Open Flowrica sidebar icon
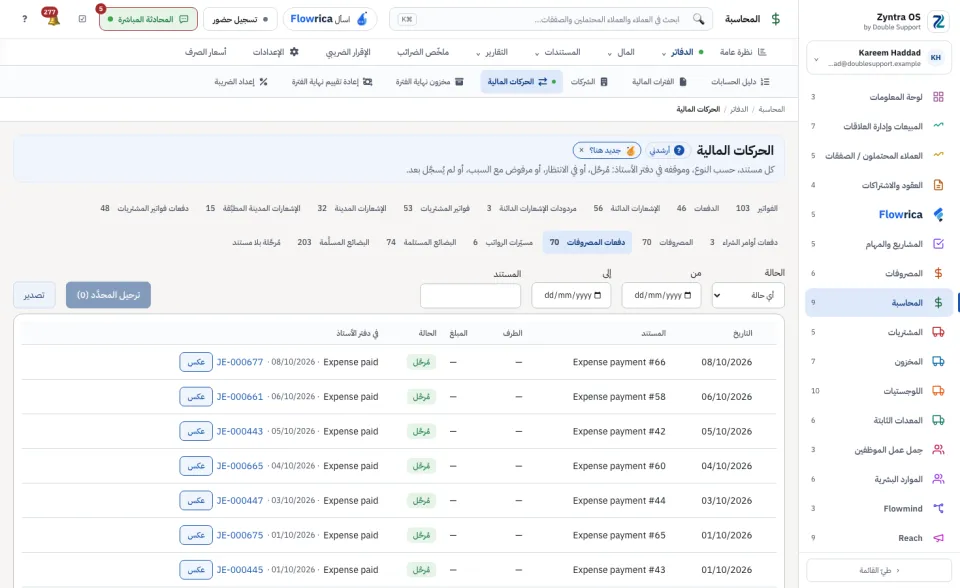960x588 pixels. (938, 214)
